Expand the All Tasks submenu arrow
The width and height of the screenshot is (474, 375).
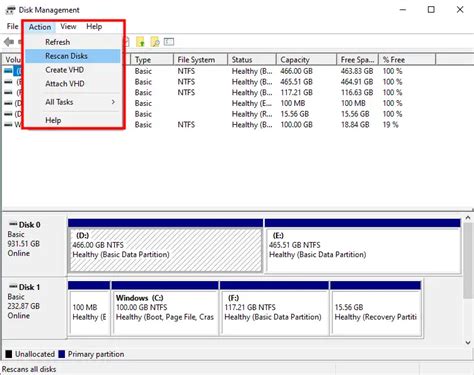tap(113, 102)
